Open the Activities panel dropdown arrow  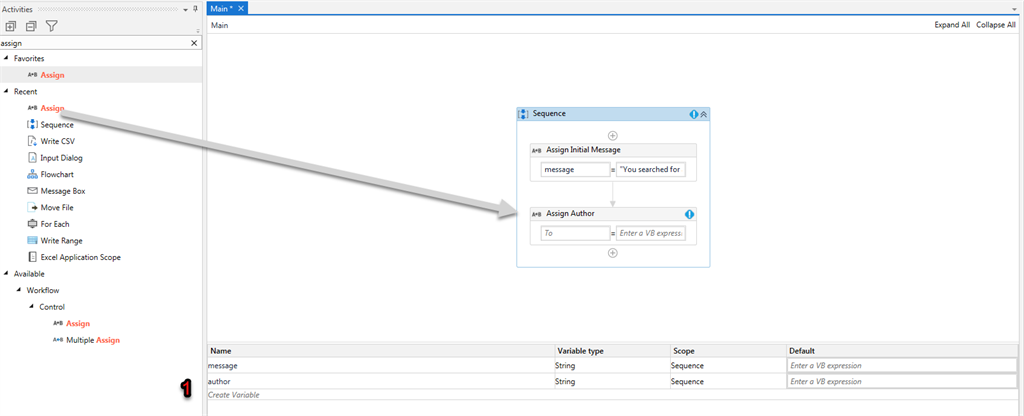[x=185, y=9]
